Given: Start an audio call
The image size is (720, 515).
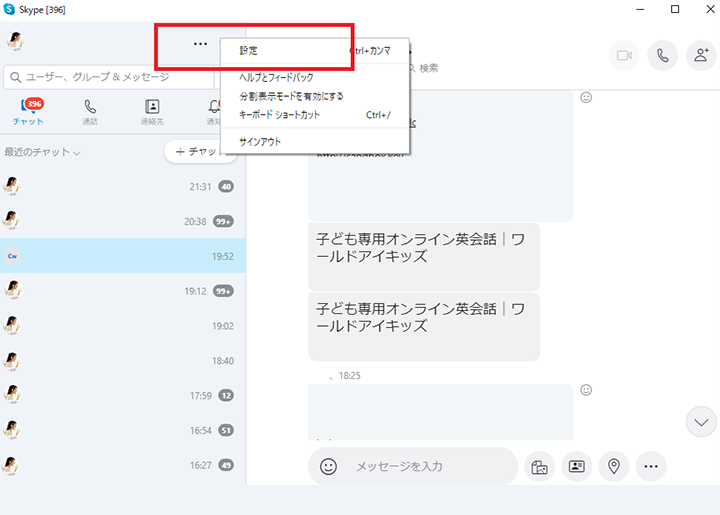Looking at the screenshot, I should tap(662, 56).
